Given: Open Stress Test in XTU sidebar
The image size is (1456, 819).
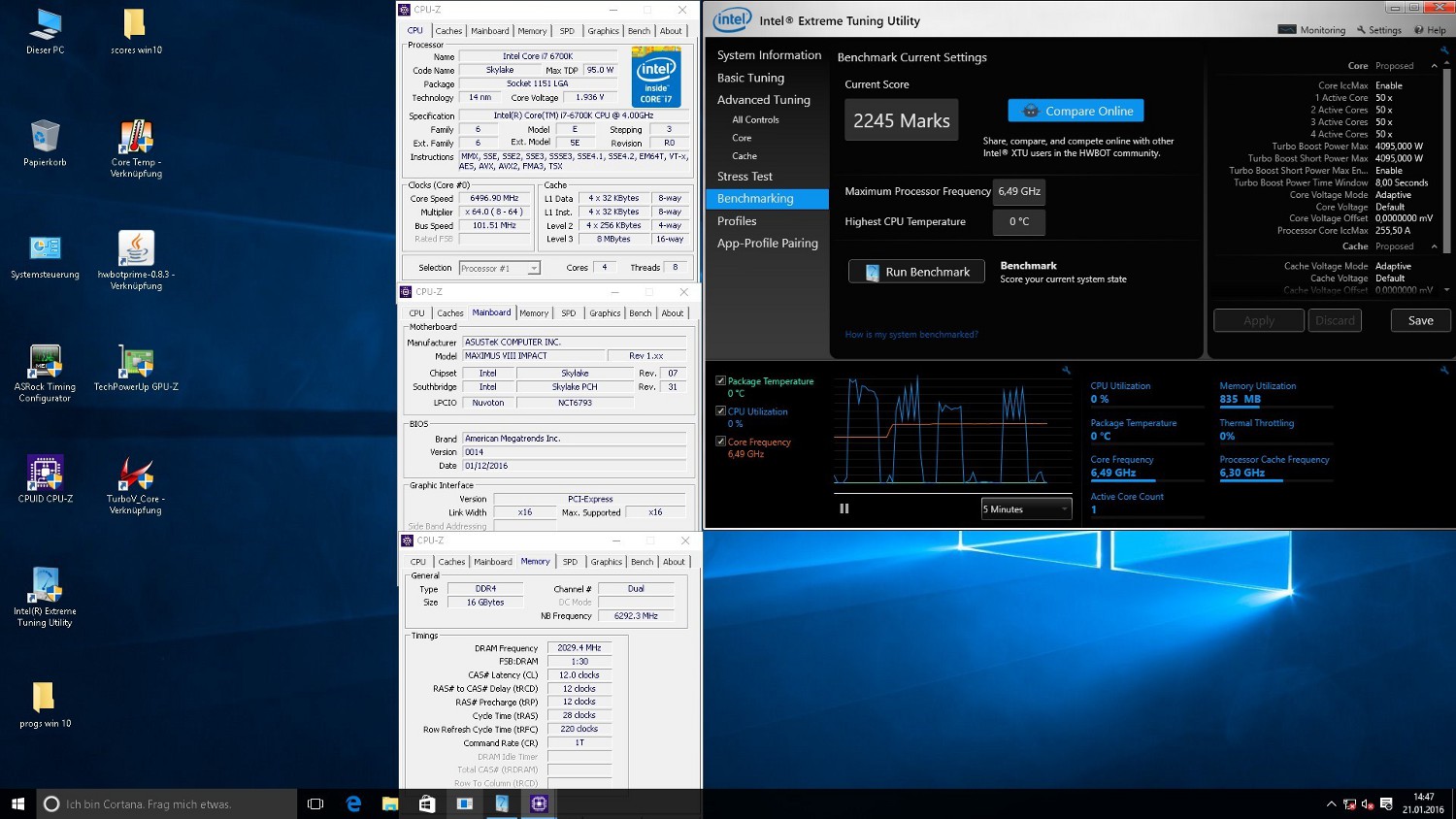Looking at the screenshot, I should [x=745, y=177].
